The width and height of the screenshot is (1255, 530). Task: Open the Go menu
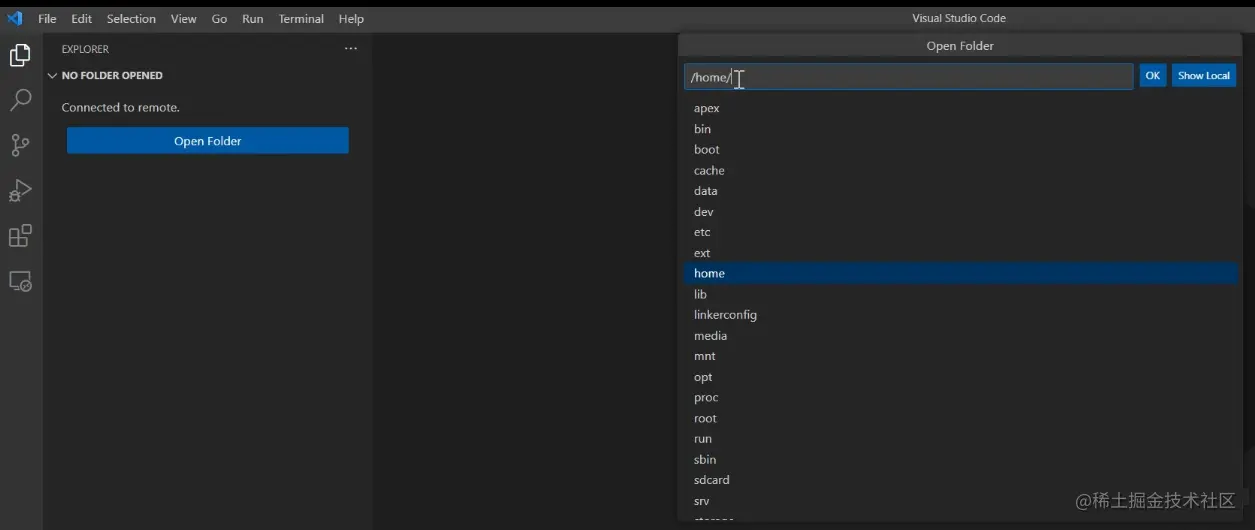point(219,19)
